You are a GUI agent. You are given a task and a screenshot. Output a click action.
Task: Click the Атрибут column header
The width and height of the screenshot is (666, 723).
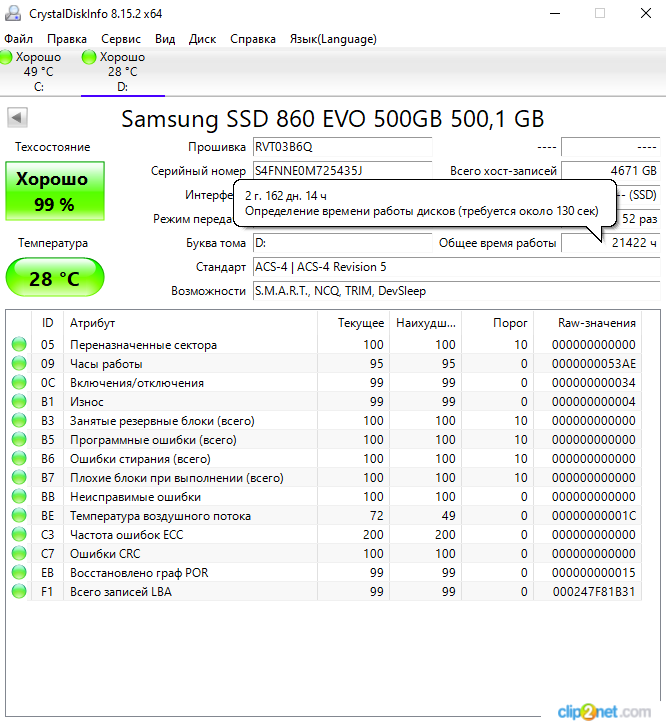93,323
